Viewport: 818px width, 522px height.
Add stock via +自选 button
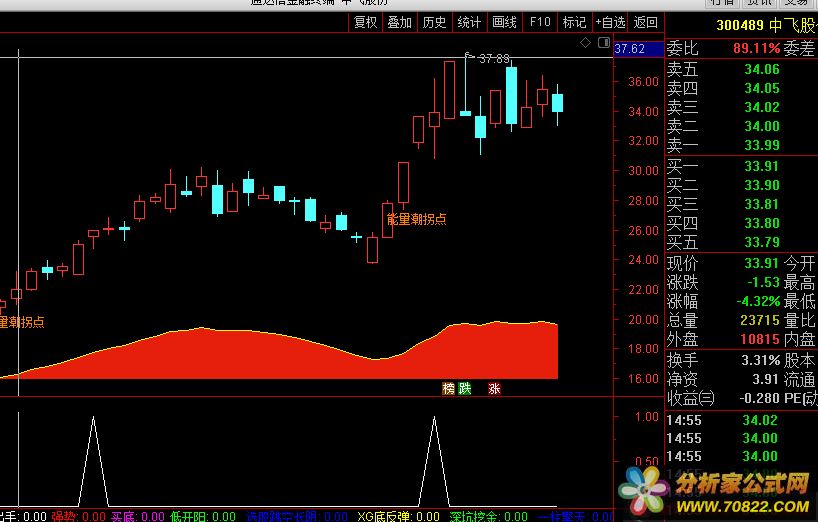[610, 22]
